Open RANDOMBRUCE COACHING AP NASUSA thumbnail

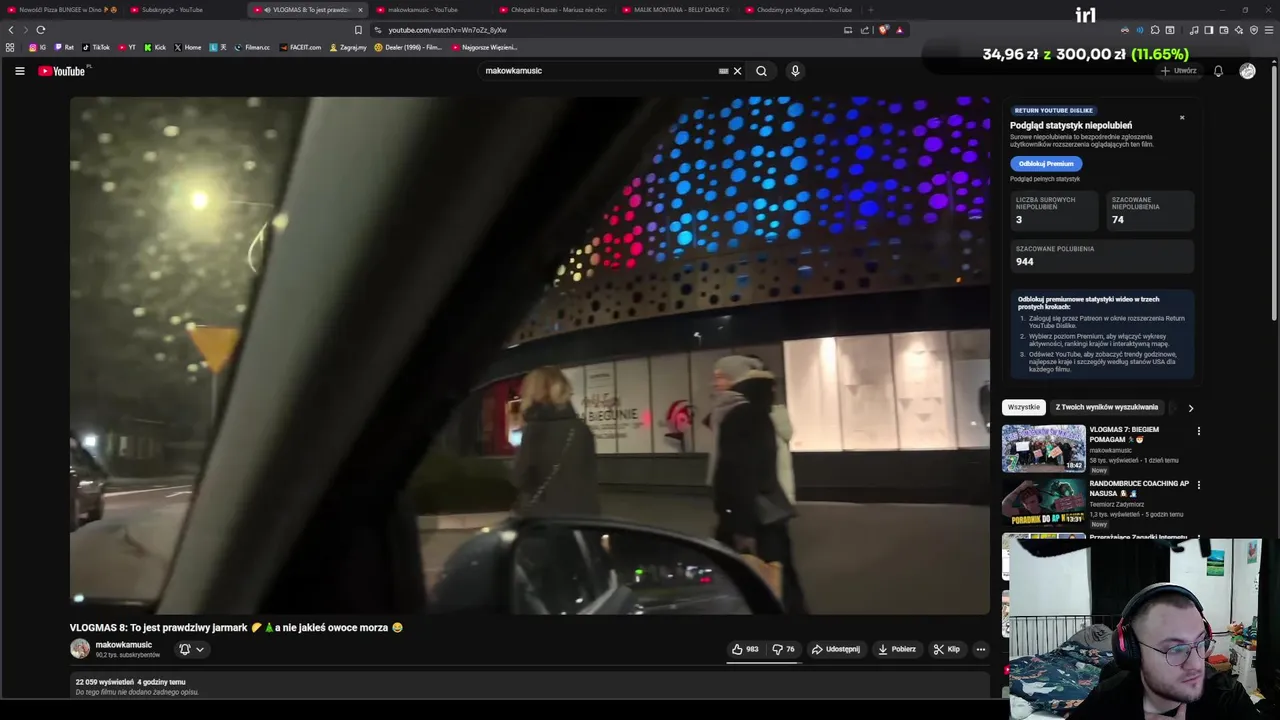[x=1044, y=502]
